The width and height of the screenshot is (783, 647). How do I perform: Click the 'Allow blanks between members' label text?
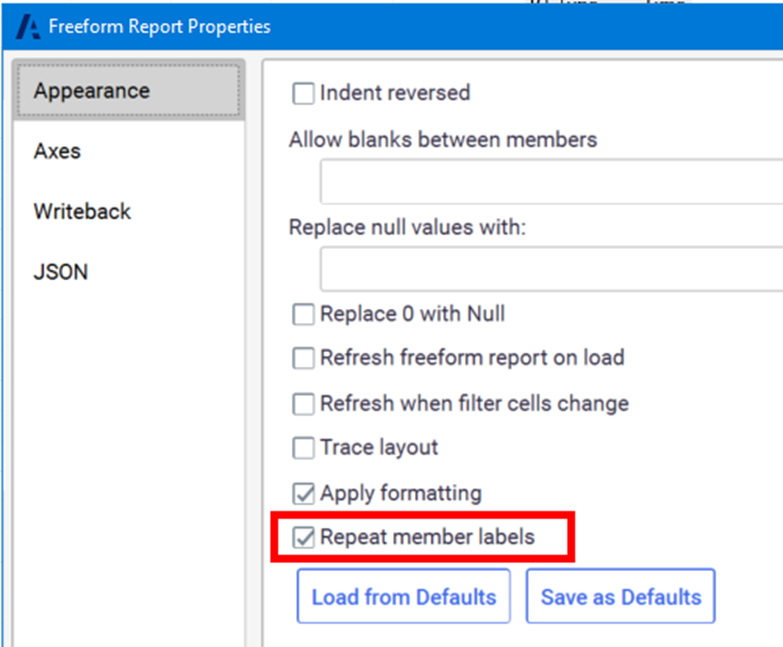442,140
